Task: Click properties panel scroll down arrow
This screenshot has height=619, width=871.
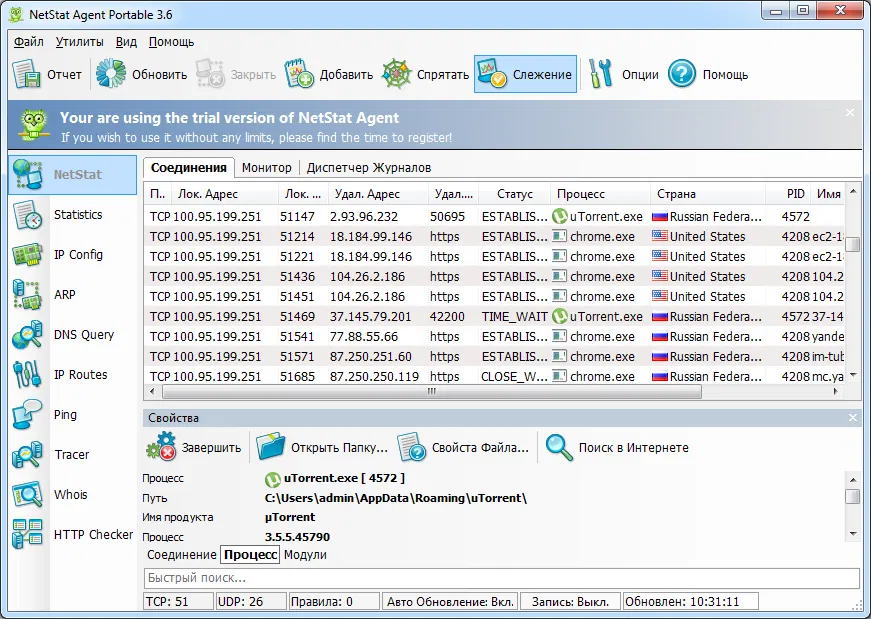Action: point(853,534)
